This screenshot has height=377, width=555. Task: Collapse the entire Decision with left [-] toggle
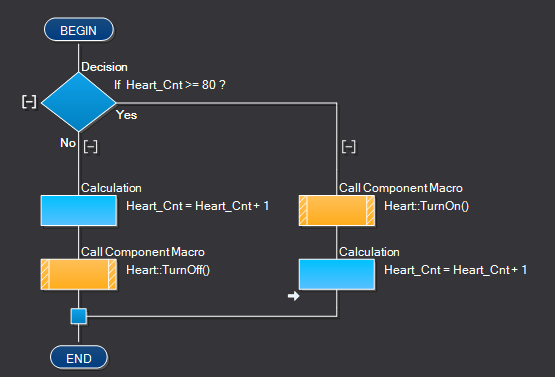click(29, 102)
